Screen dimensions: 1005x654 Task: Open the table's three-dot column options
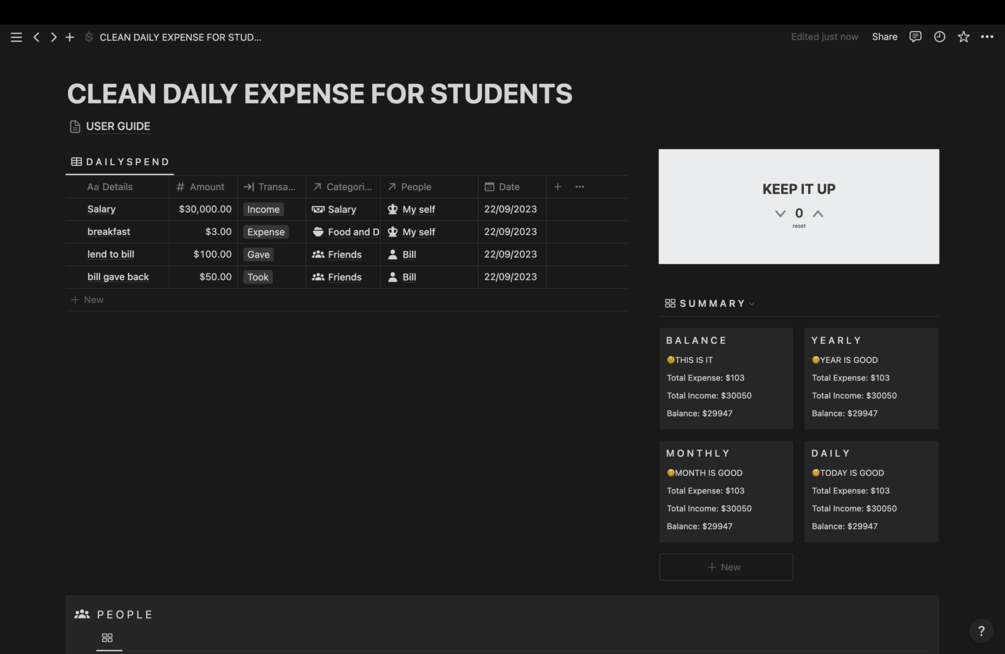coord(579,187)
